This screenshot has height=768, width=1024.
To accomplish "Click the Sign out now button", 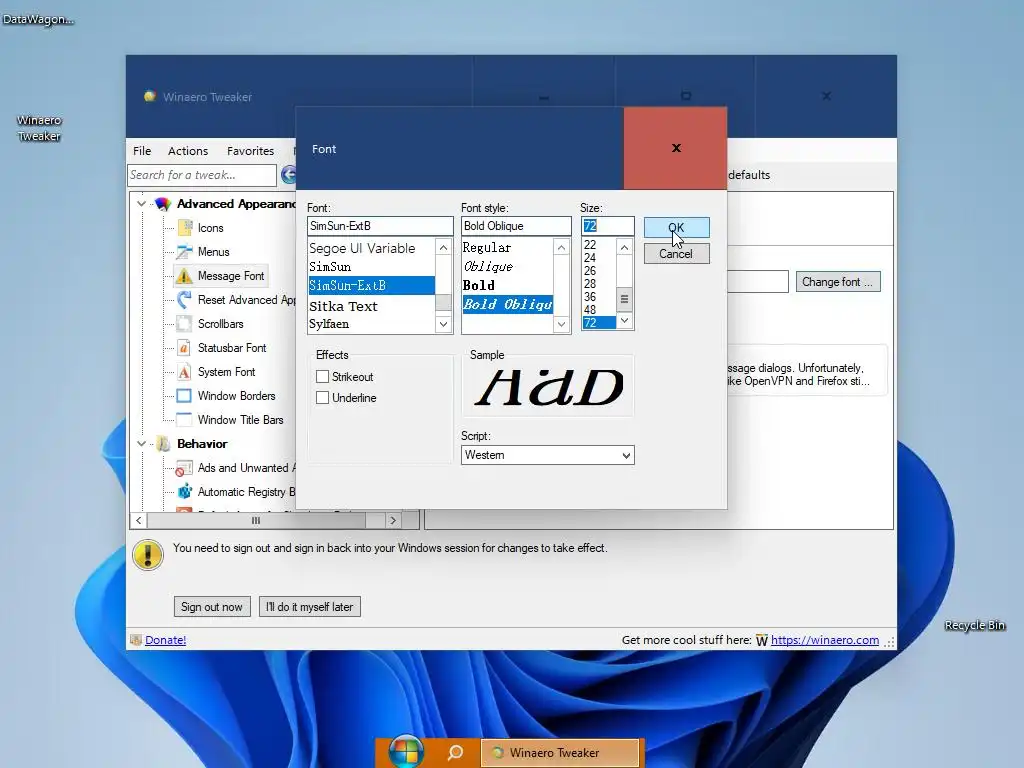I will (212, 607).
